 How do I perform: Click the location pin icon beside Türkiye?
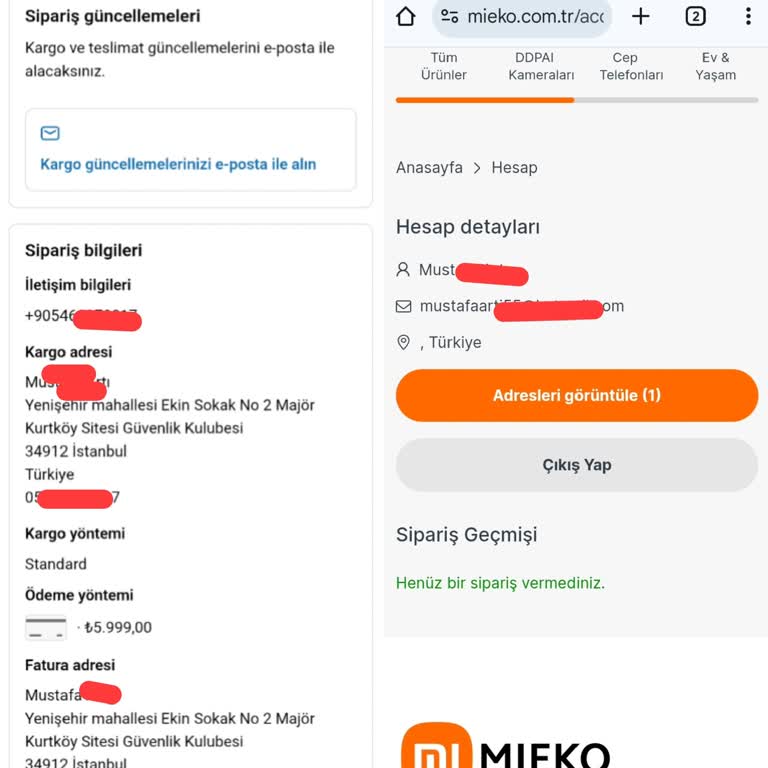click(x=403, y=342)
